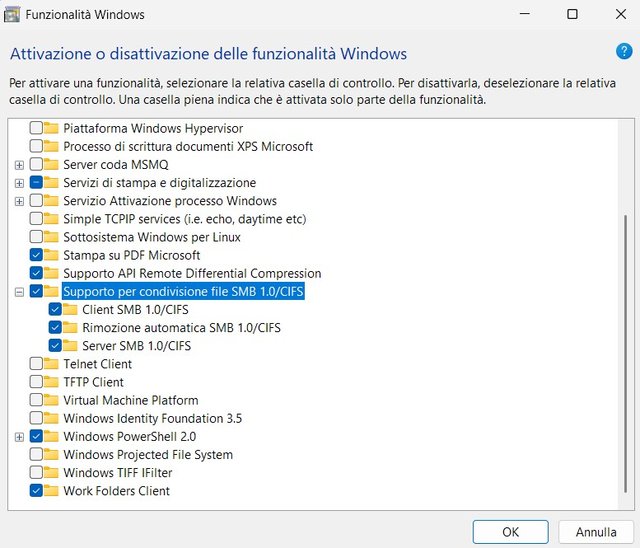640x548 pixels.
Task: Uncheck Work Folders Client checkbox
Action: (36, 490)
